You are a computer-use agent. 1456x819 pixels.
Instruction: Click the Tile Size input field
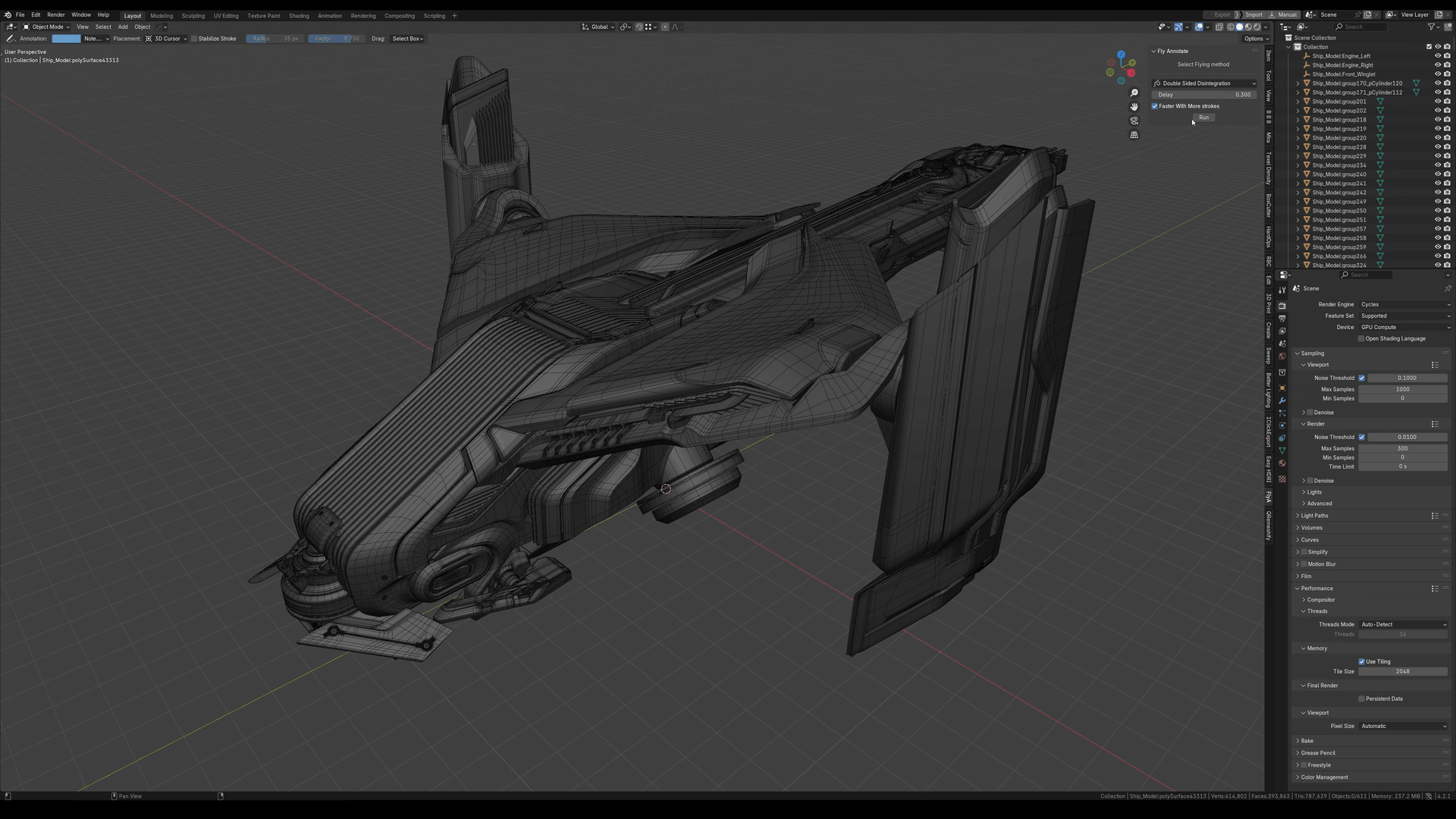point(1402,672)
